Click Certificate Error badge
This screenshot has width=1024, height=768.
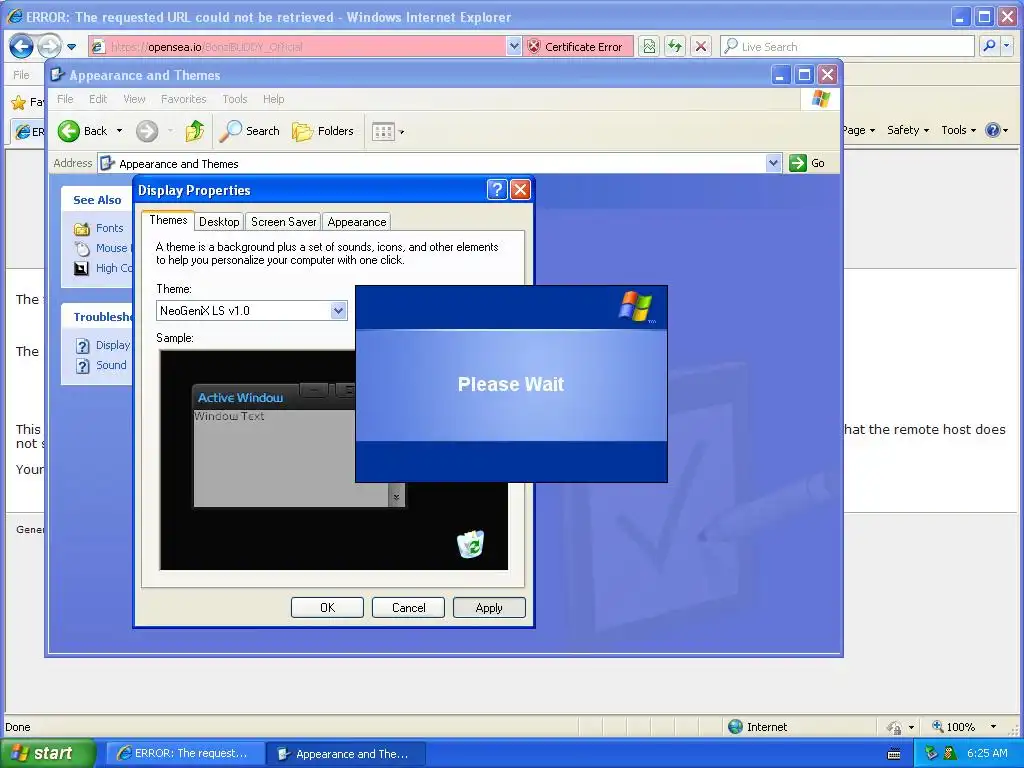[x=577, y=46]
